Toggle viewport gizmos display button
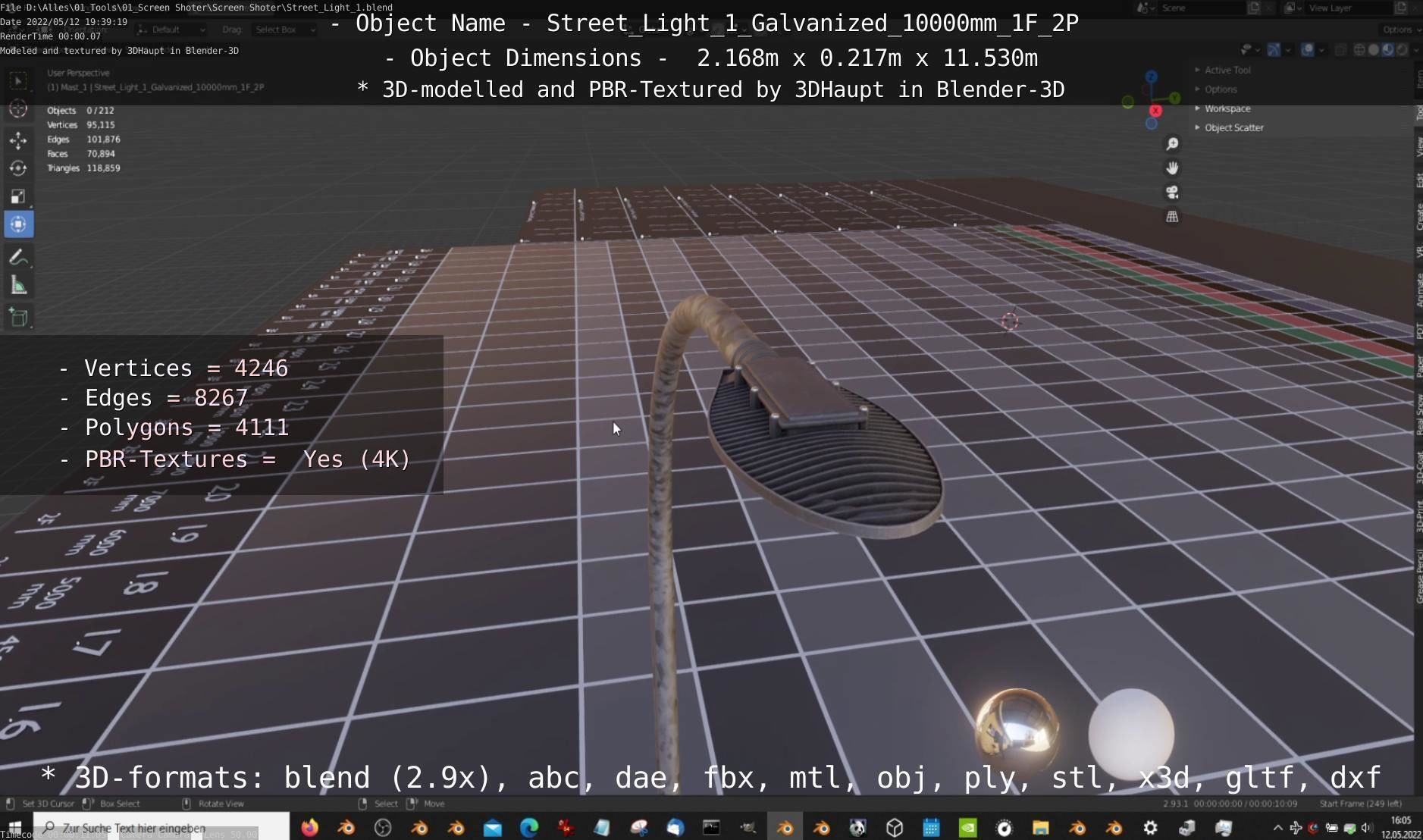This screenshot has height=840, width=1423. [1274, 50]
